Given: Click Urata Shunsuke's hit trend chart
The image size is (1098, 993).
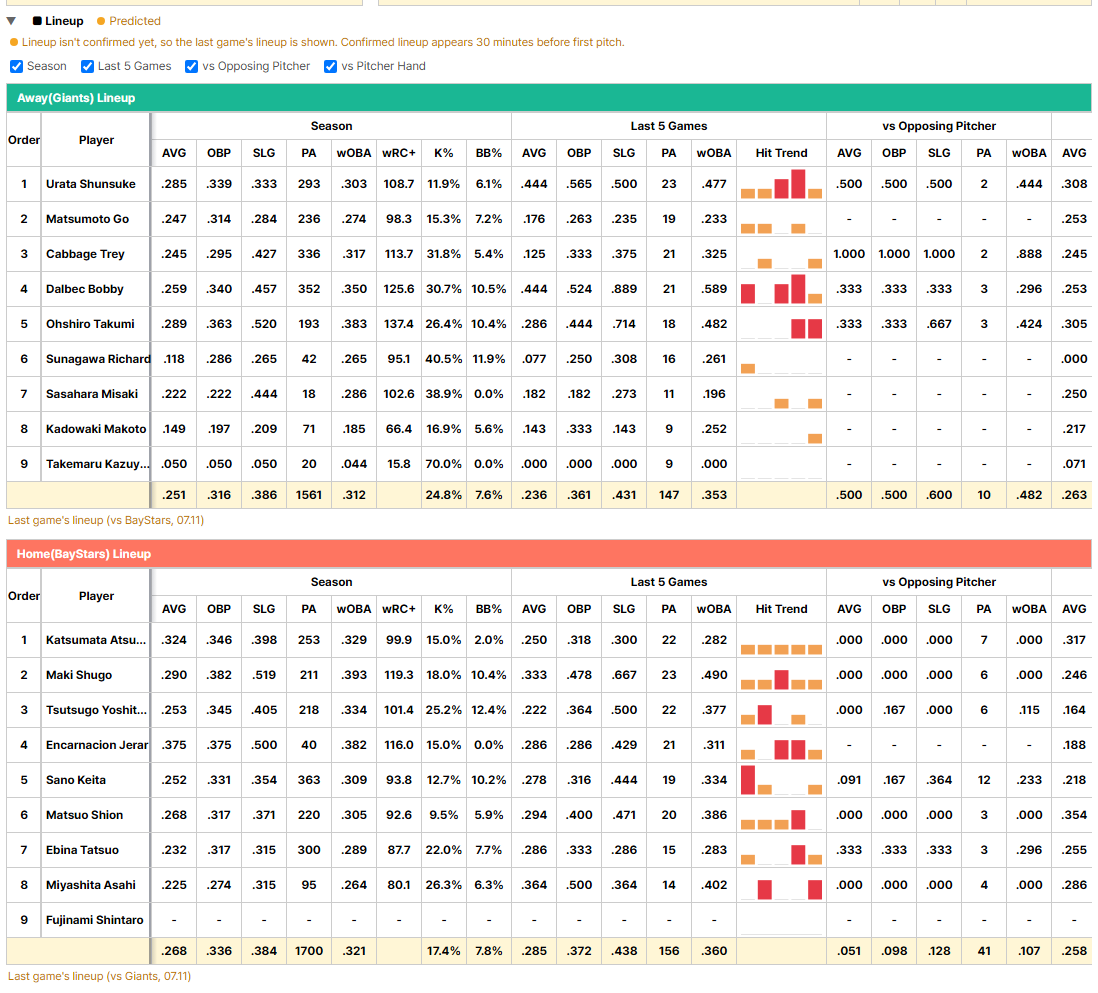Looking at the screenshot, I should (x=781, y=184).
